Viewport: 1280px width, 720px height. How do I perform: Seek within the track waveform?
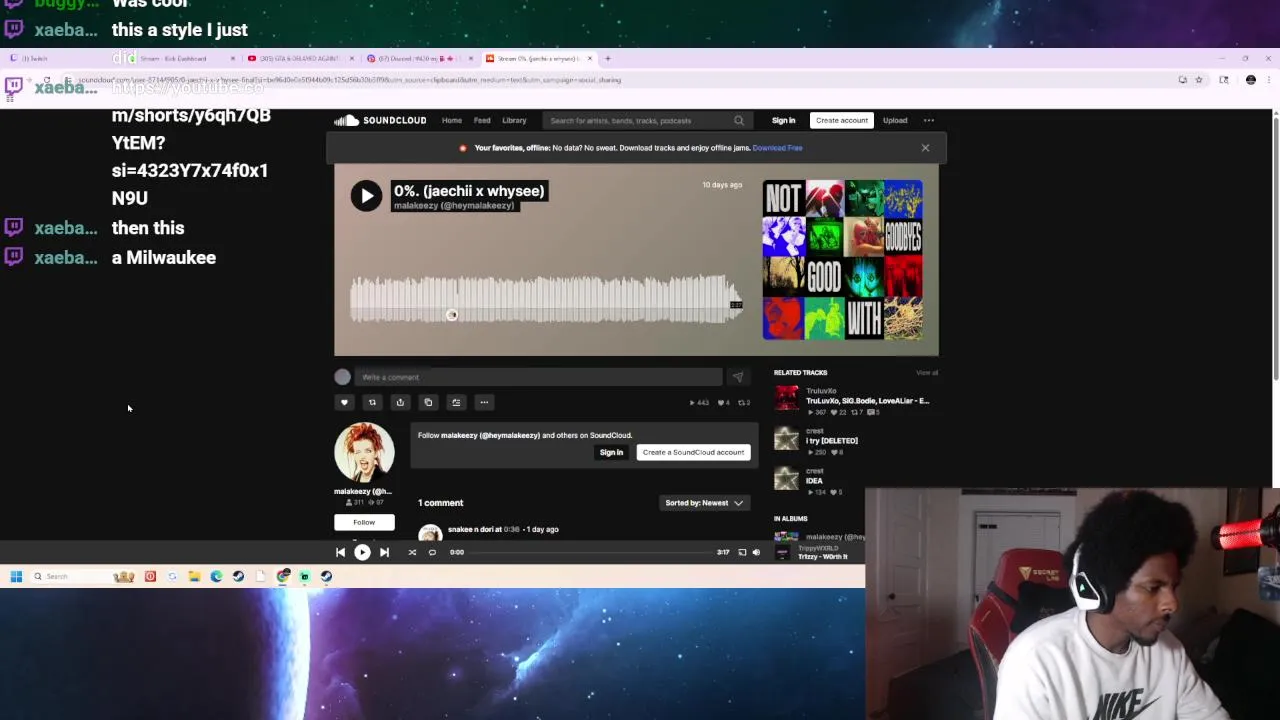546,299
